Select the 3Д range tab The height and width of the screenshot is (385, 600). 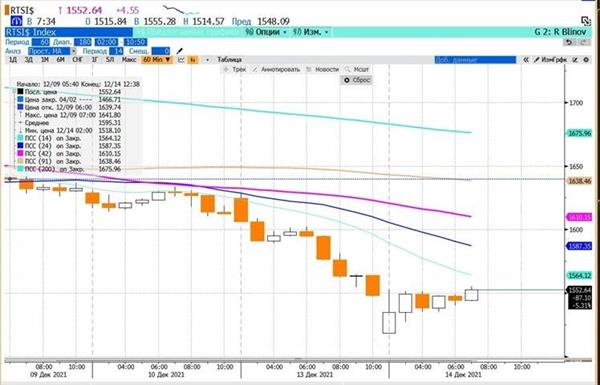point(29,60)
